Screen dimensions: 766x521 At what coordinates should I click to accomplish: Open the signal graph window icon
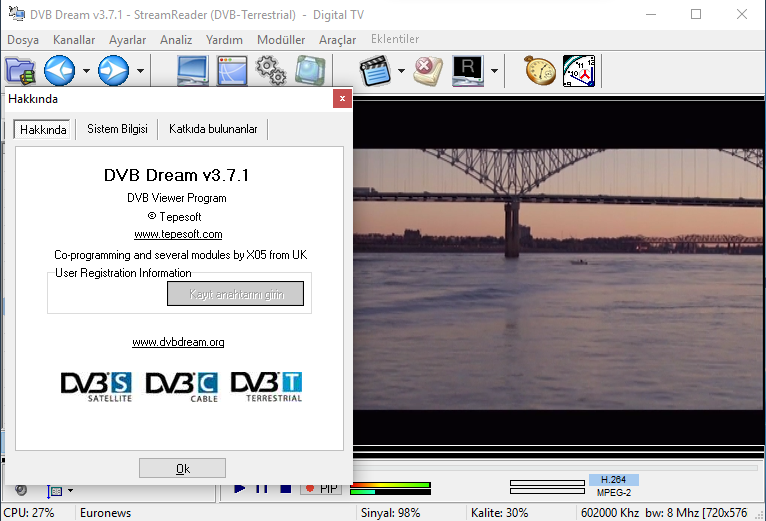pyautogui.click(x=232, y=71)
